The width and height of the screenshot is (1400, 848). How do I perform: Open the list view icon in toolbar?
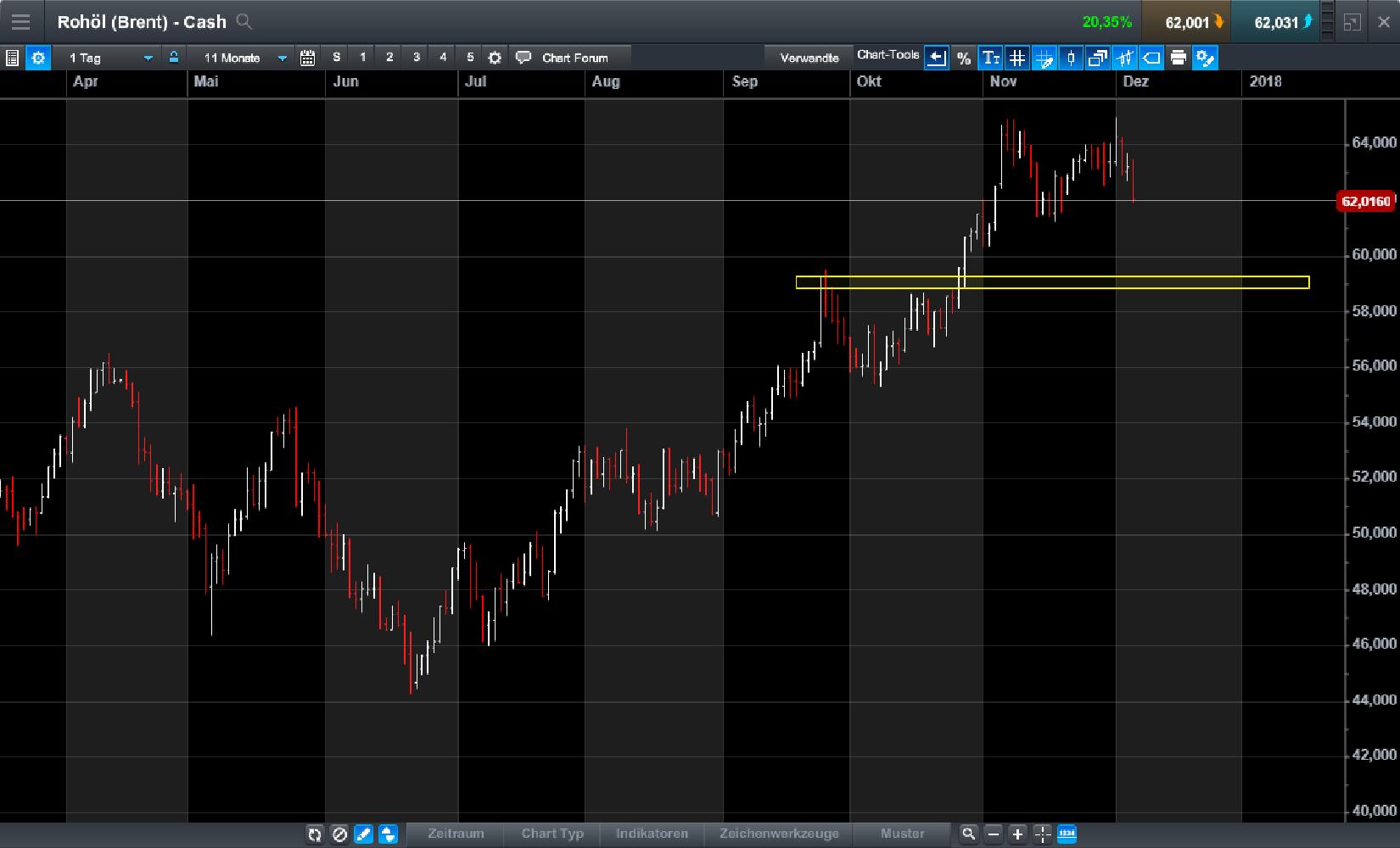(x=12, y=58)
